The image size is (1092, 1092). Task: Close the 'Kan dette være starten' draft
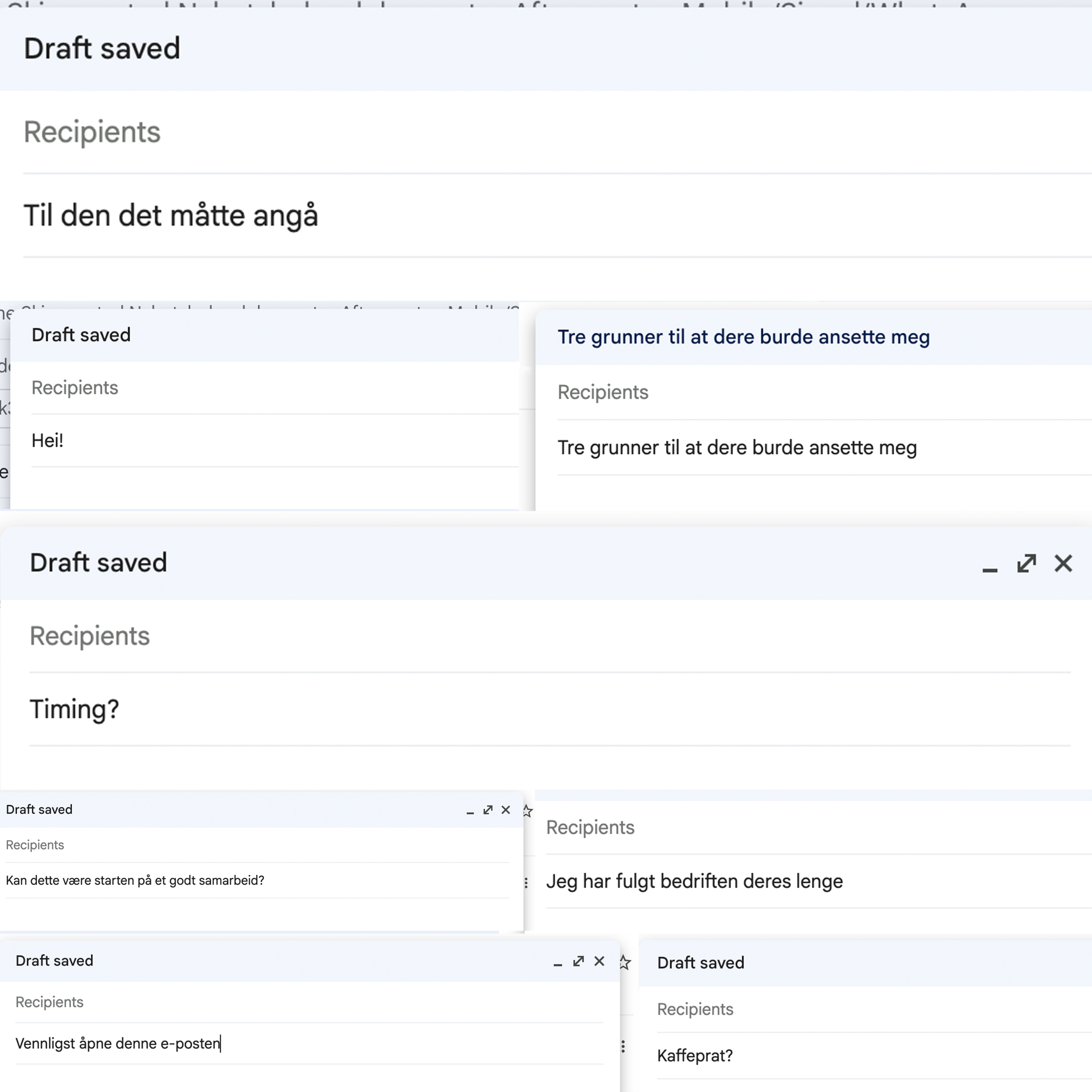click(x=506, y=810)
